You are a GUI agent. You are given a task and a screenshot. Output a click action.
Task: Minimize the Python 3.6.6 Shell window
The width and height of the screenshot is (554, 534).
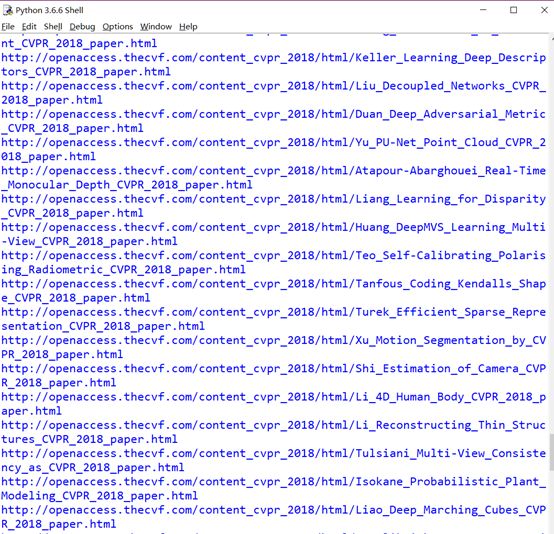(483, 10)
